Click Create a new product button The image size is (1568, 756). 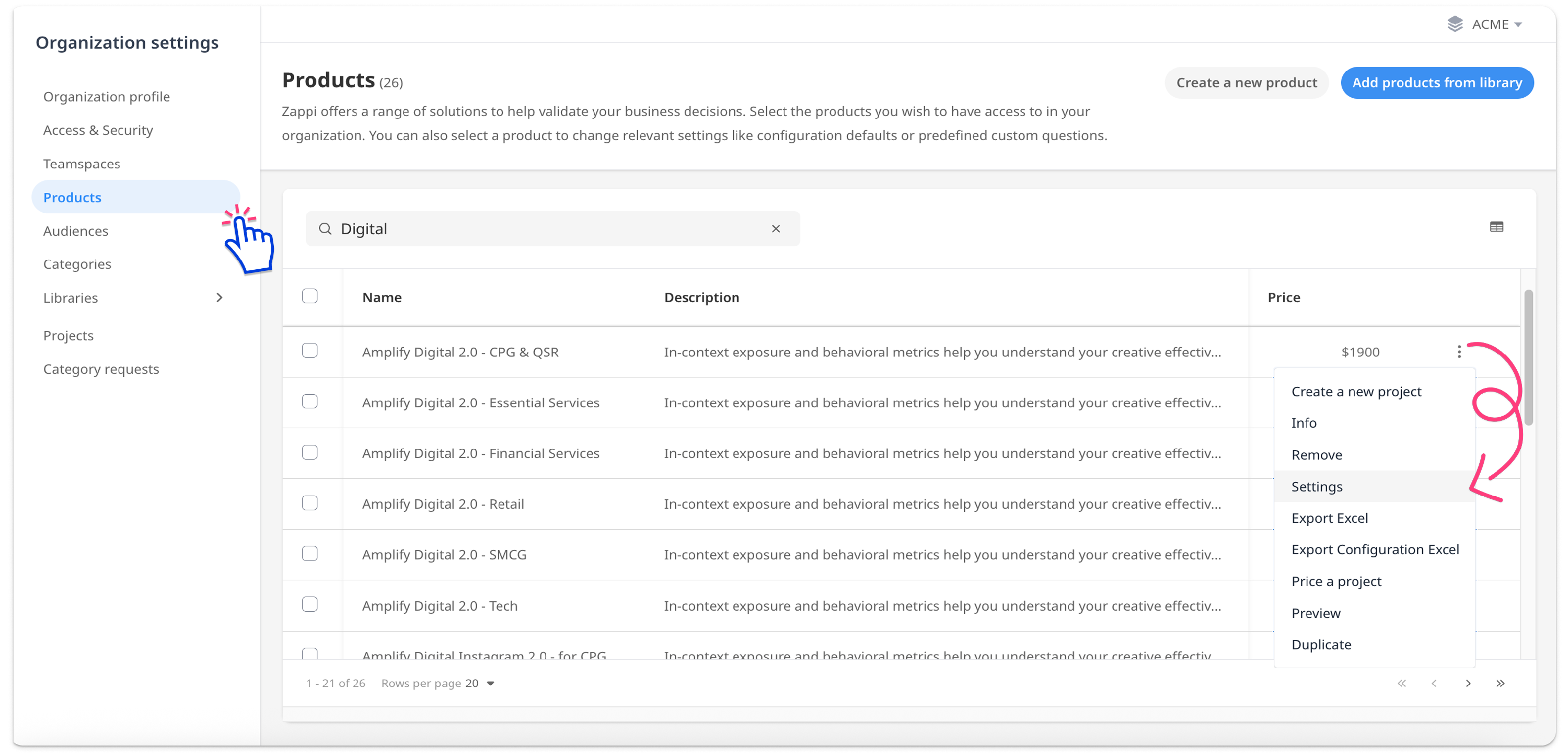[1246, 83]
